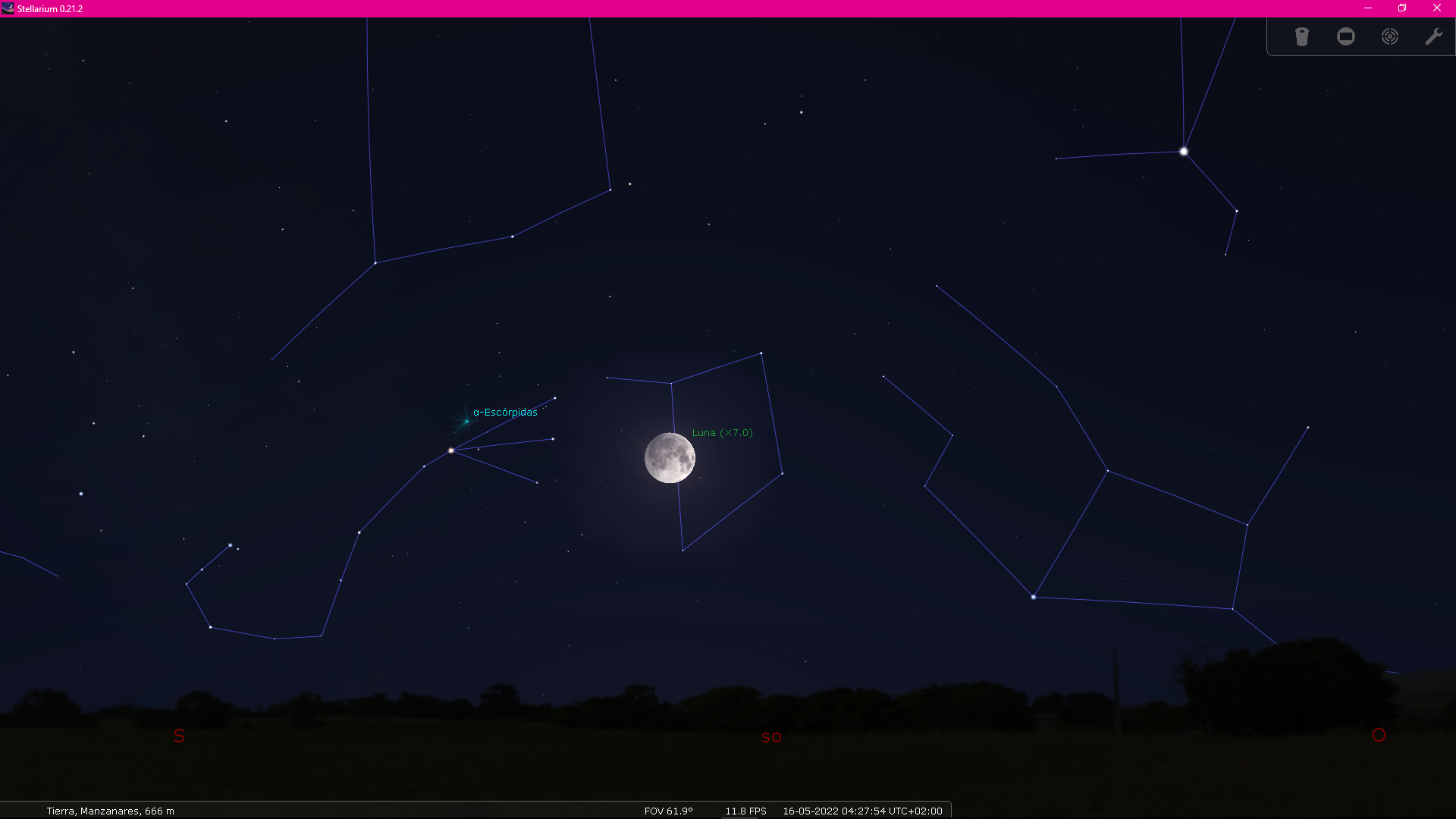The image size is (1456, 819).
Task: Toggle the Oculars eyepiece view icon
Action: 1301,36
